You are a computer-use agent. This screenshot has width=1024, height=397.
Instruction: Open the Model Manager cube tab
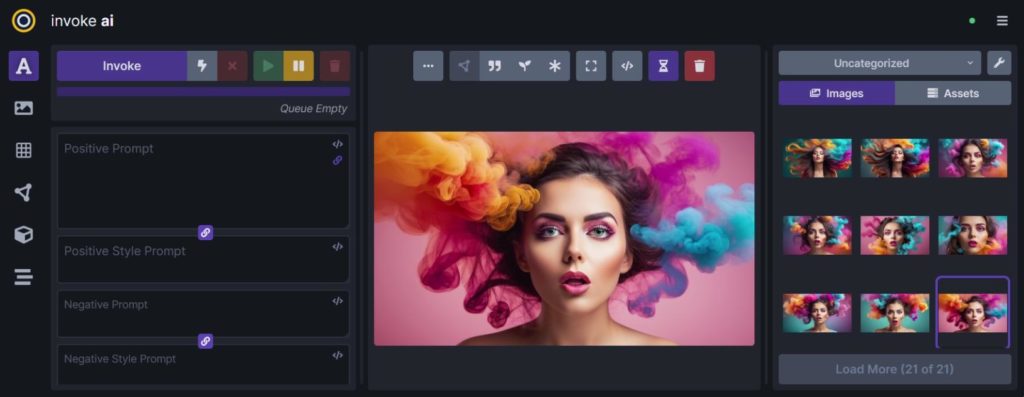point(24,235)
